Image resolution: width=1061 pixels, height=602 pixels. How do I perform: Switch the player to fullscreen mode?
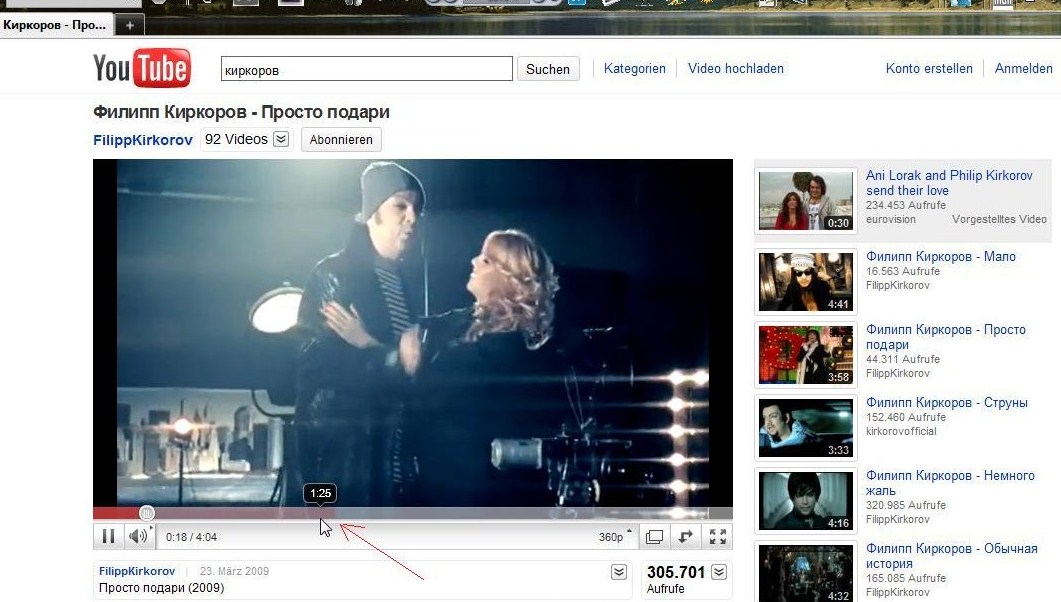pos(718,536)
